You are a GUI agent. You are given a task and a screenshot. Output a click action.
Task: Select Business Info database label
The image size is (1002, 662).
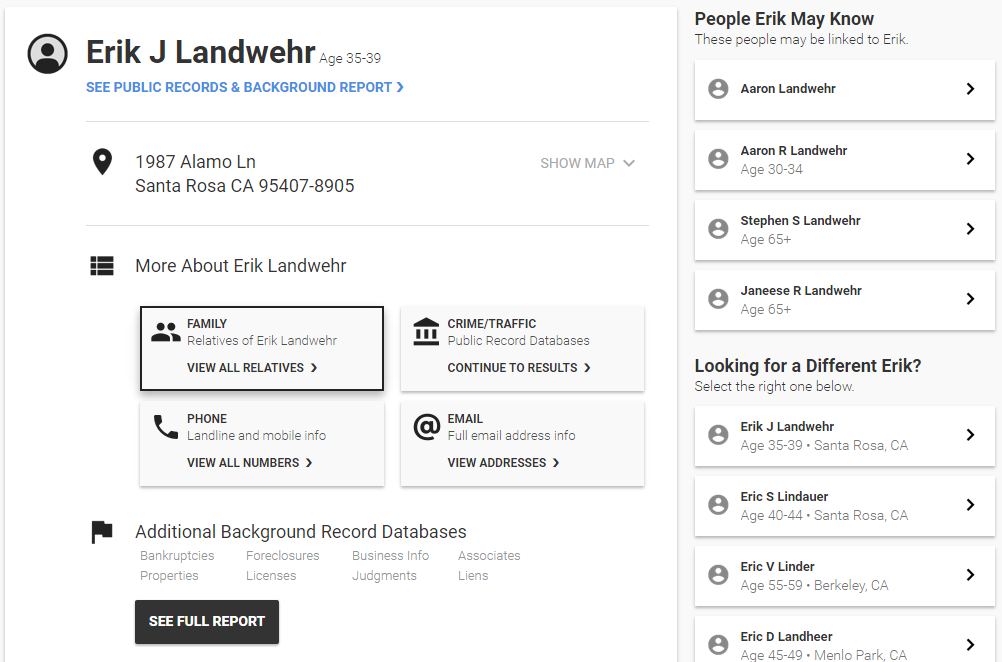[x=390, y=555]
